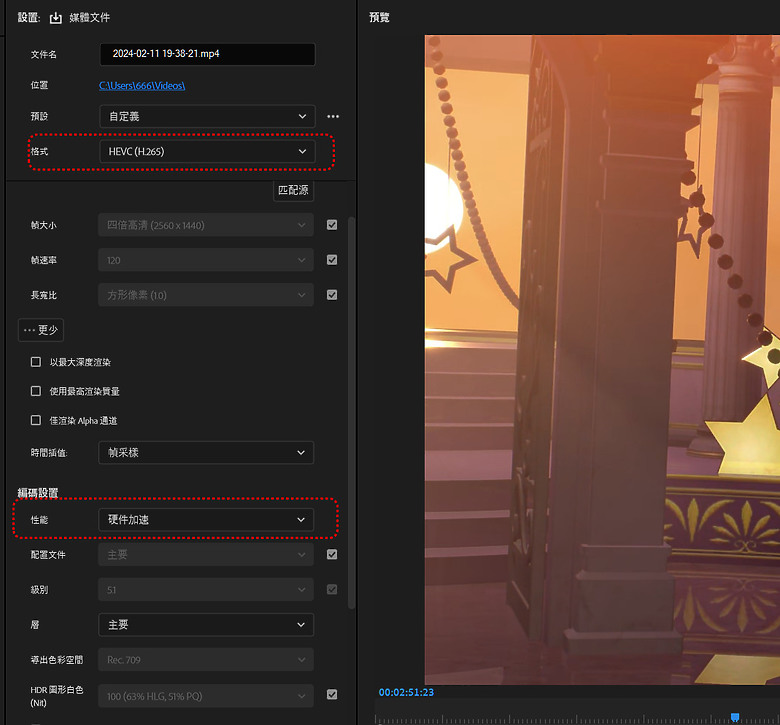Click the preview timeline ruler
The height and width of the screenshot is (725, 780).
[x=577, y=719]
